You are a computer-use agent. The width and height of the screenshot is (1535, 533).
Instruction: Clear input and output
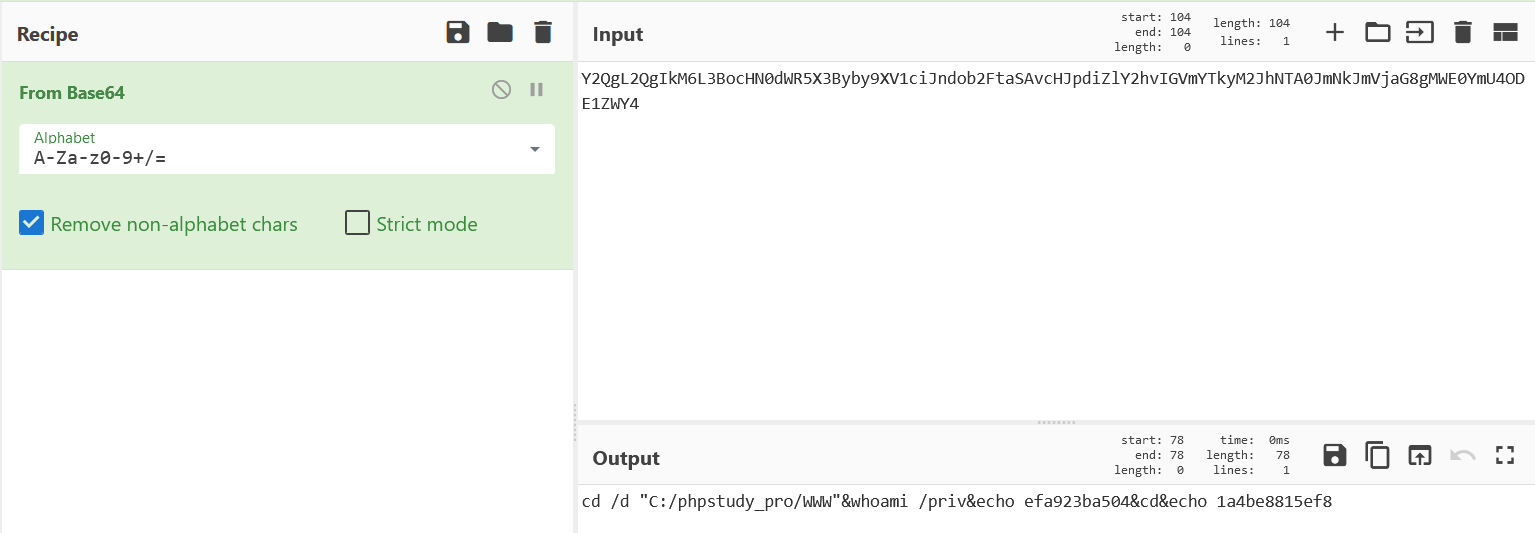[1463, 32]
